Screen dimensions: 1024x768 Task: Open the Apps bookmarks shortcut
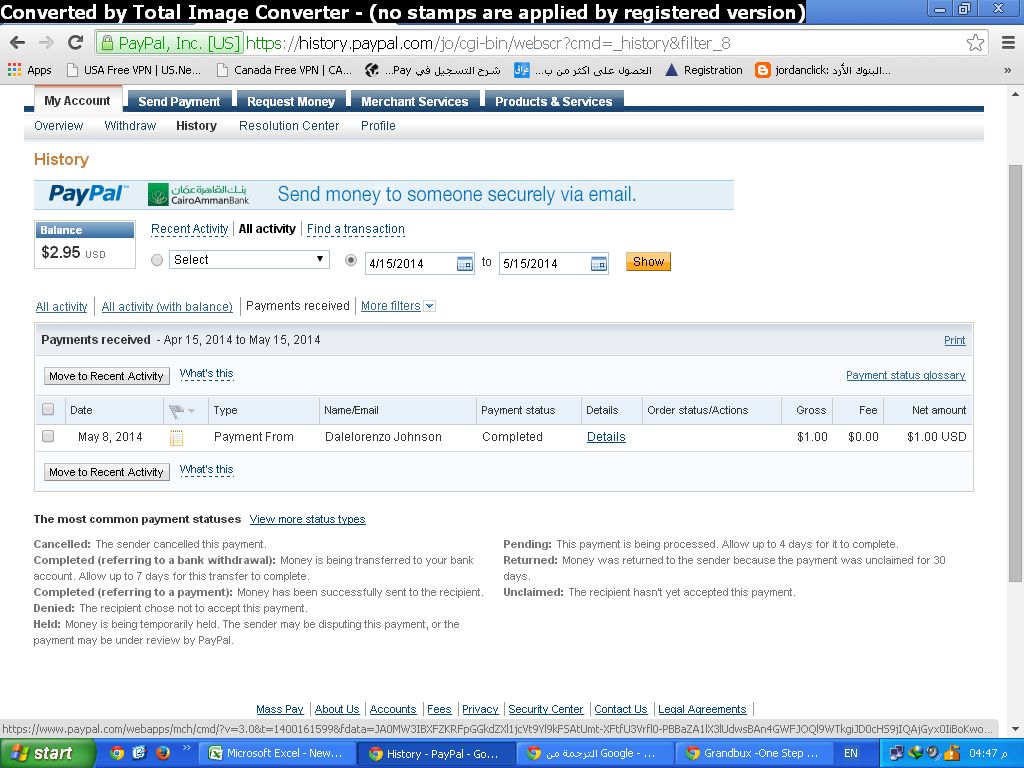tap(29, 70)
